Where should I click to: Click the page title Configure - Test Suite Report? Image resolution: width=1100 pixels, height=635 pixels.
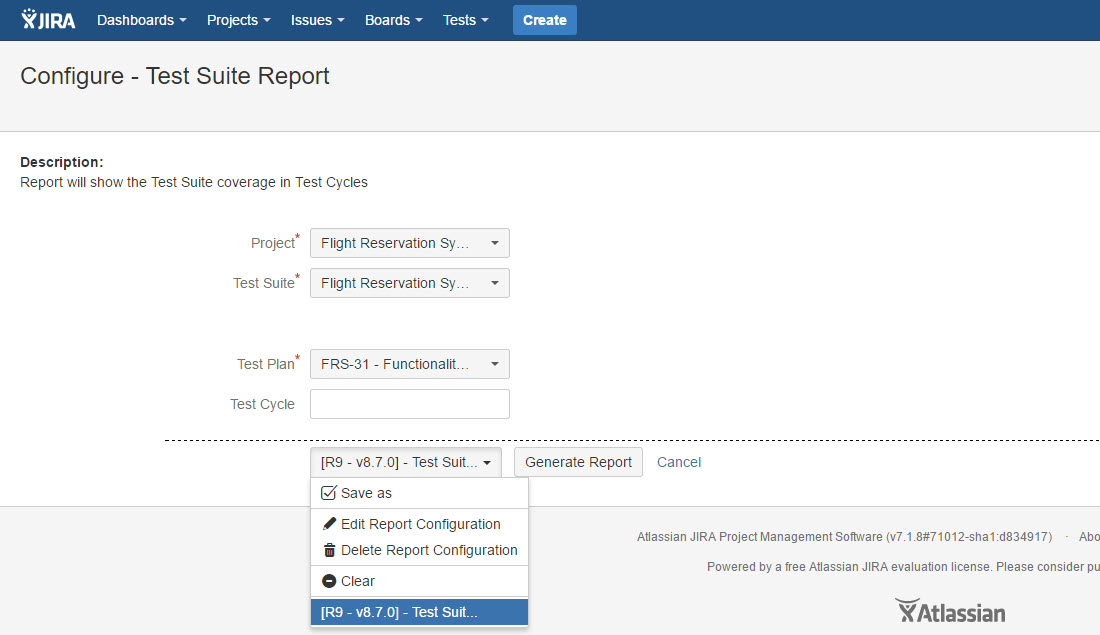tap(175, 76)
